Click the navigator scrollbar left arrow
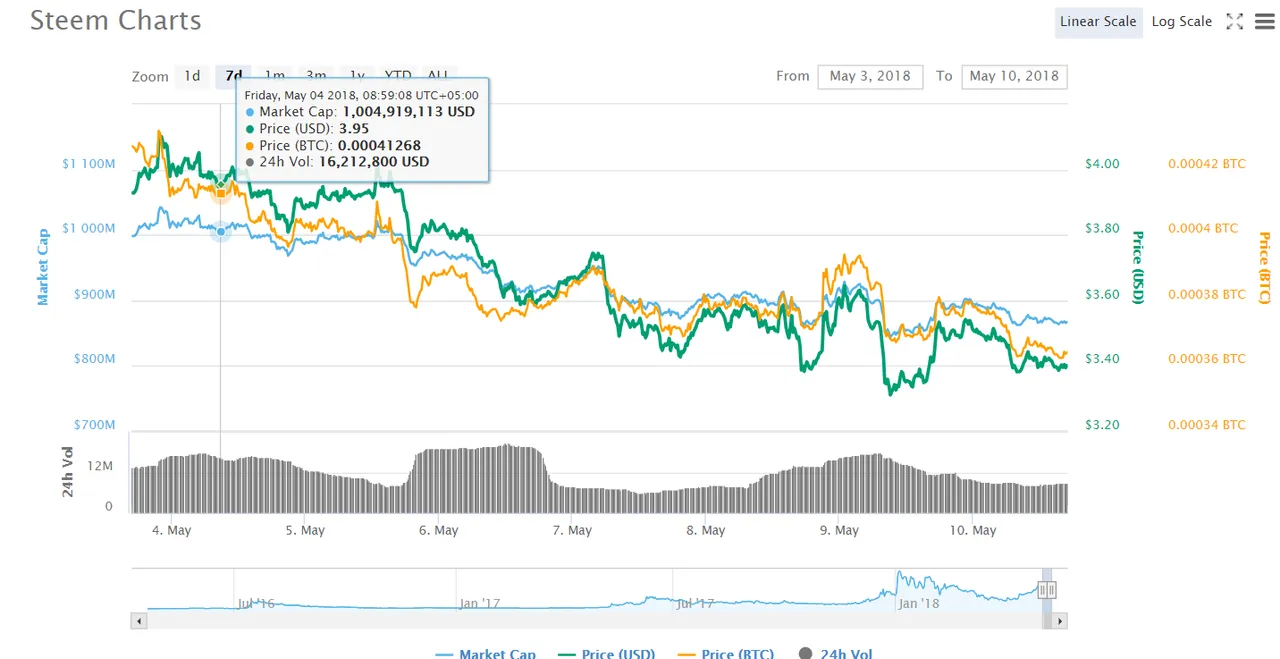Viewport: 1280px width, 659px height. coord(139,621)
